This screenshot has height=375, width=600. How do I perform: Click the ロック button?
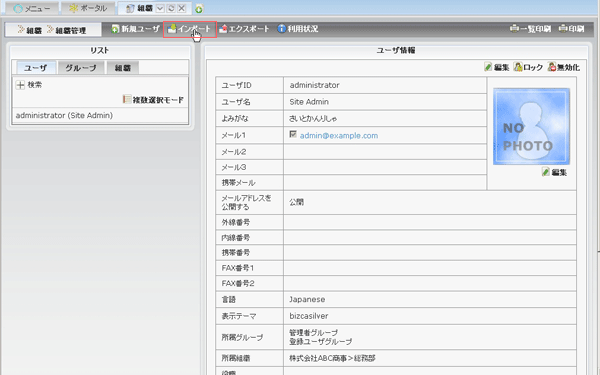tap(528, 67)
